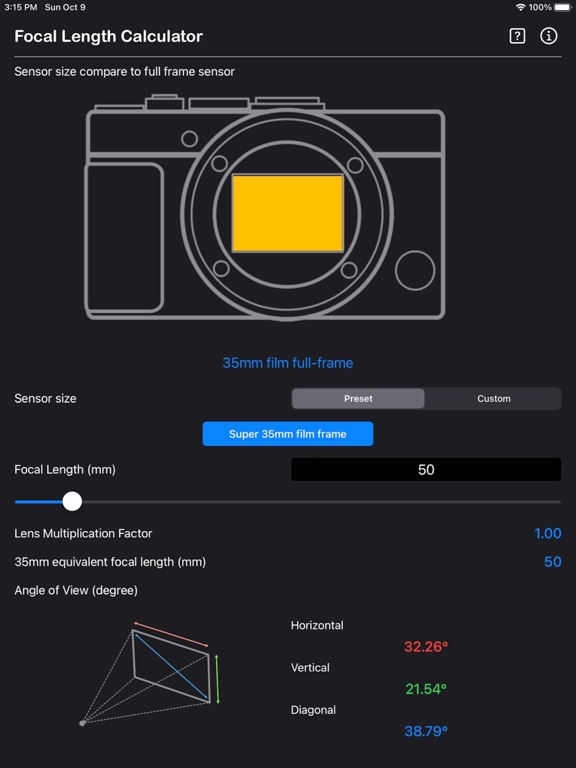Click the 3:15 PM clock in status bar

[x=21, y=7]
